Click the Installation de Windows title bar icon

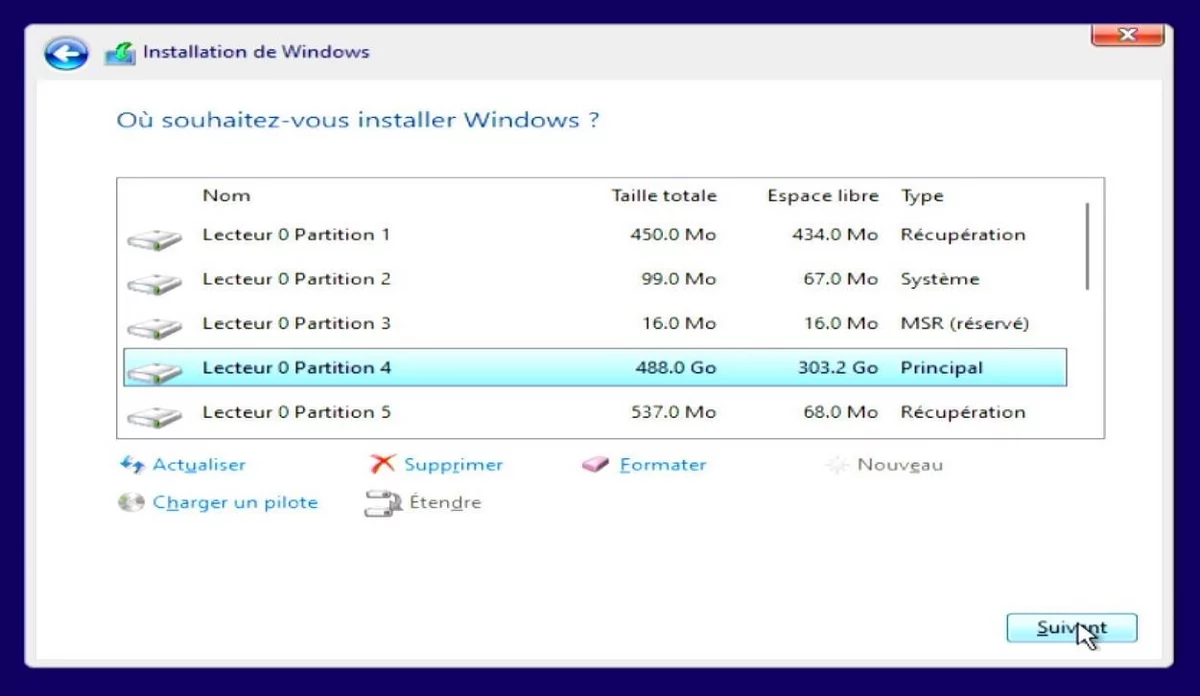coord(120,50)
